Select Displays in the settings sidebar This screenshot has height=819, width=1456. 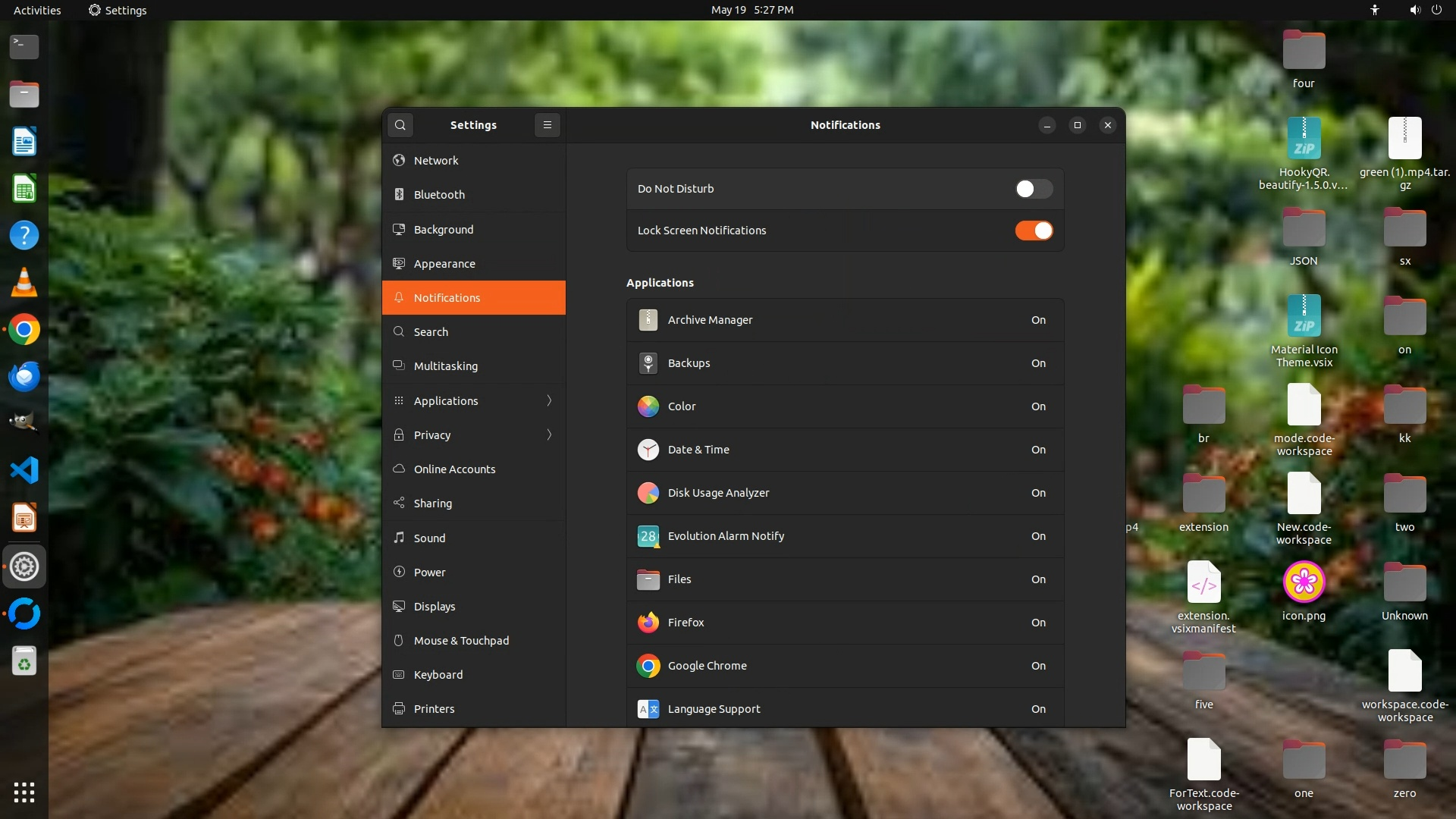point(434,606)
